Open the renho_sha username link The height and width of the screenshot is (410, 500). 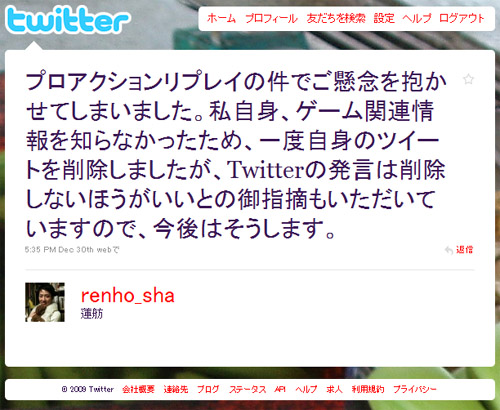pos(128,296)
